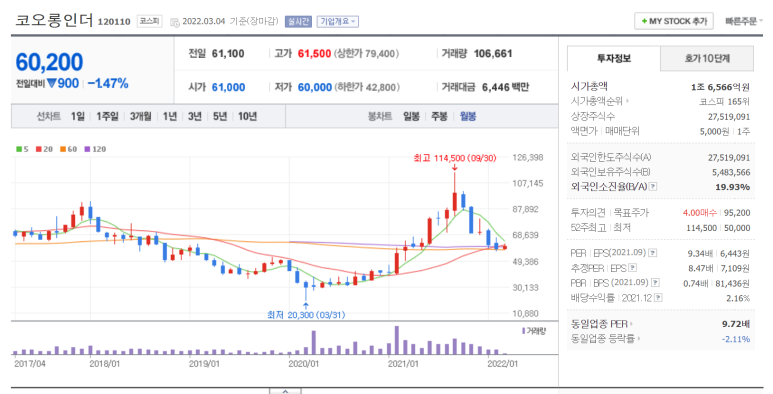Select the 1년 line chart period
This screenshot has height=394, width=773.
coord(170,116)
